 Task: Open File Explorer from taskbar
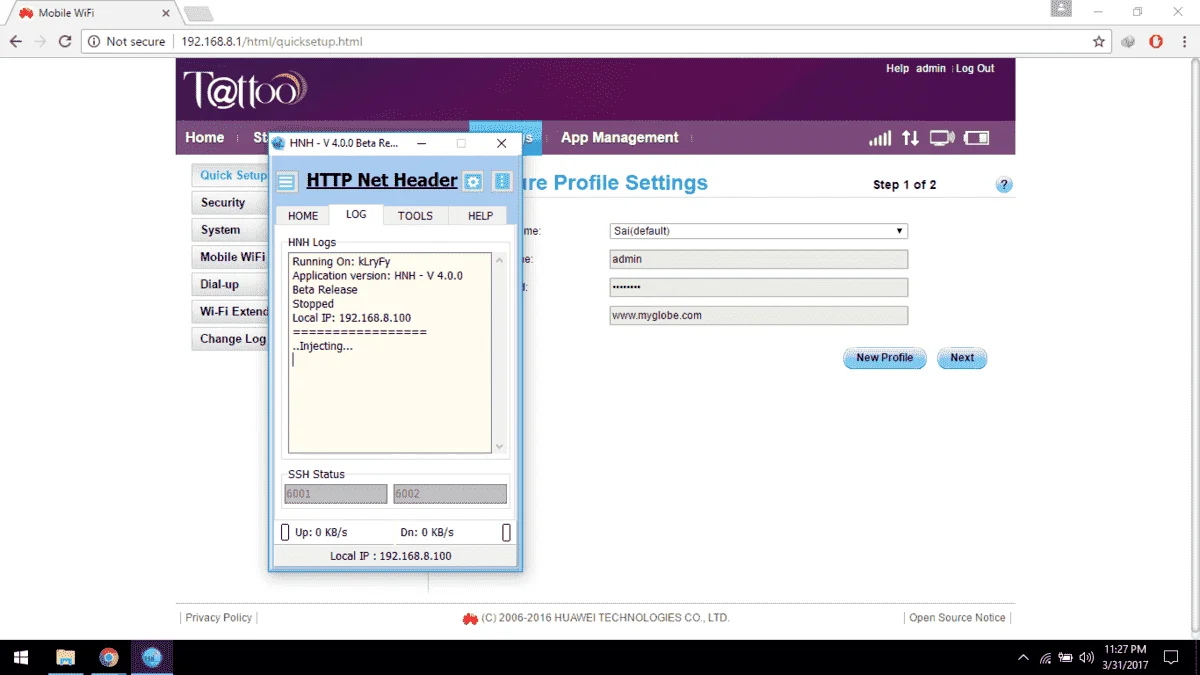(x=65, y=658)
